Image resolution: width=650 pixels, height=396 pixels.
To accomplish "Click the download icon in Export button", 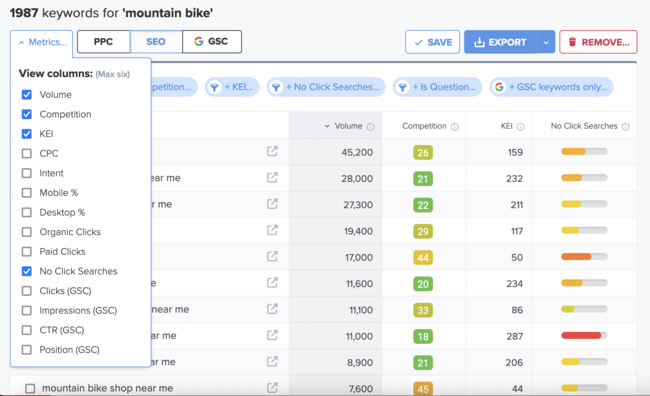I will (479, 42).
